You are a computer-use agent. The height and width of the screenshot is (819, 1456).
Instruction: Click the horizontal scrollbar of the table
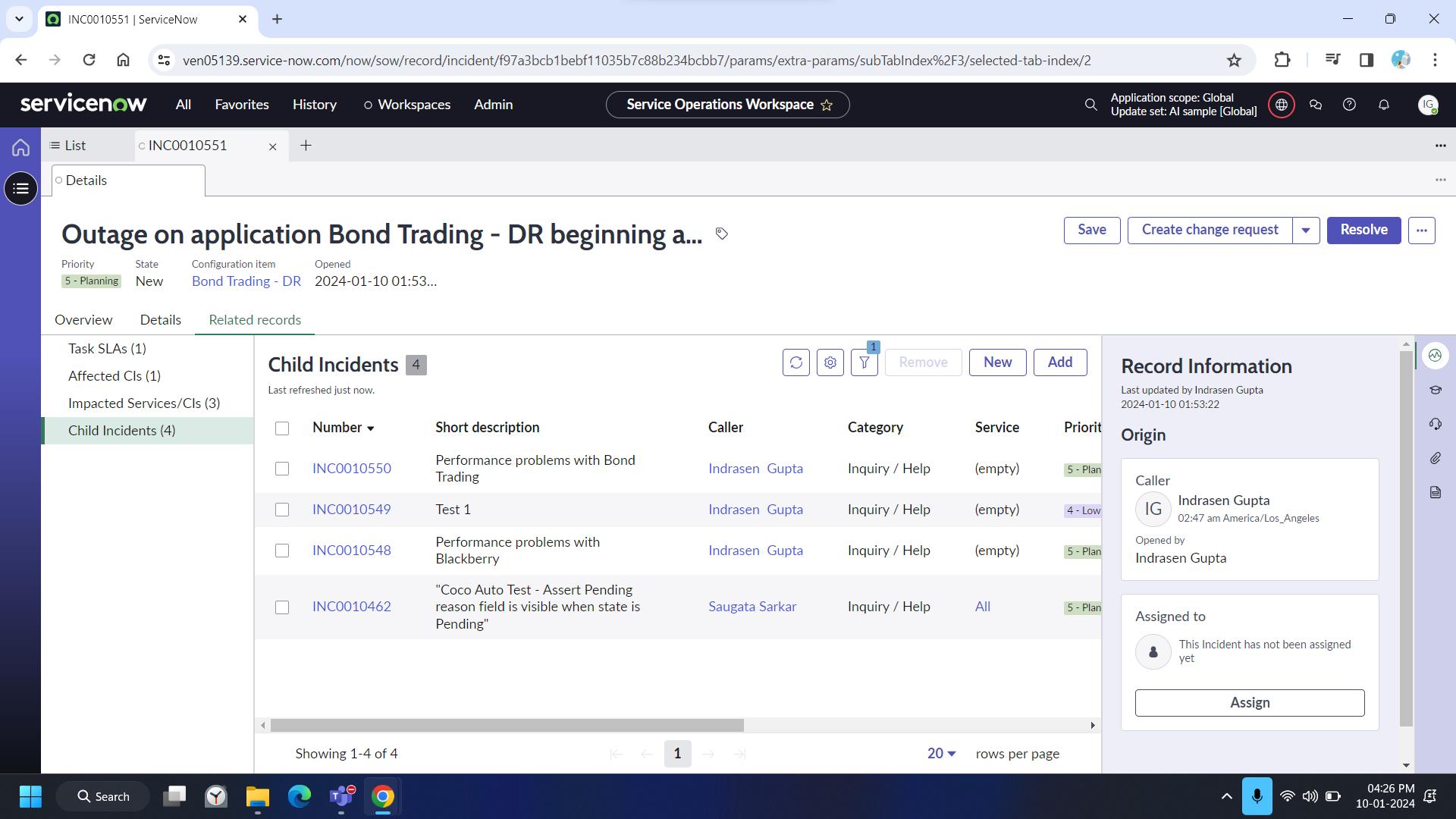click(507, 726)
